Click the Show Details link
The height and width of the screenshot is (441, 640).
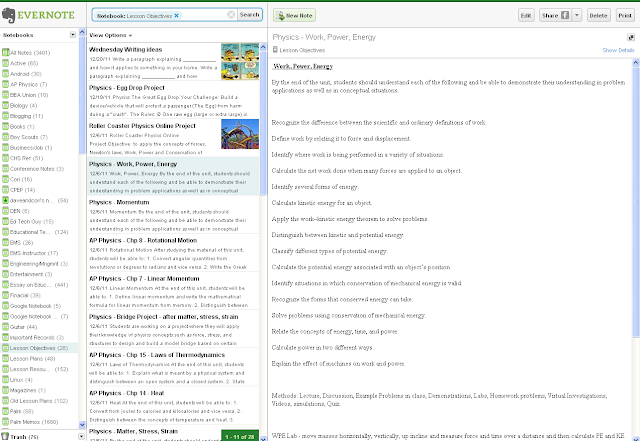tap(618, 50)
